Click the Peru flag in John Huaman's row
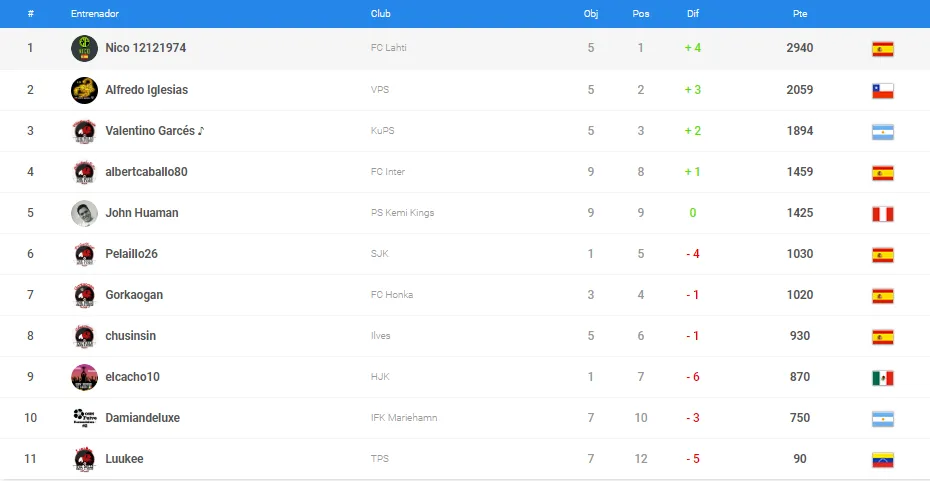Image resolution: width=930 pixels, height=481 pixels. [x=883, y=214]
